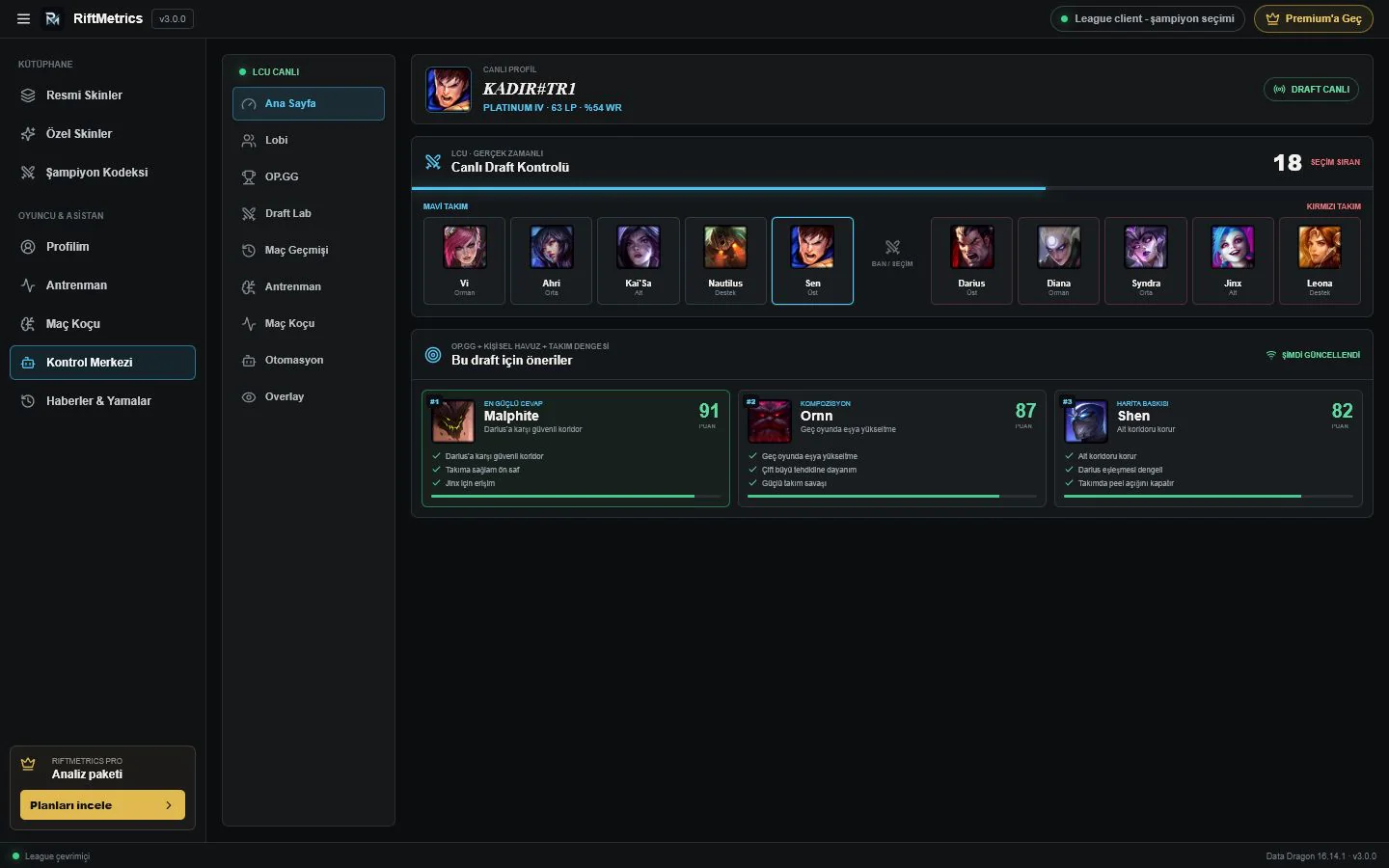Screen dimensions: 1389x868
Task: Click the ŞİMDİ GÜNCELLENDİ status indicator
Action: point(1313,355)
